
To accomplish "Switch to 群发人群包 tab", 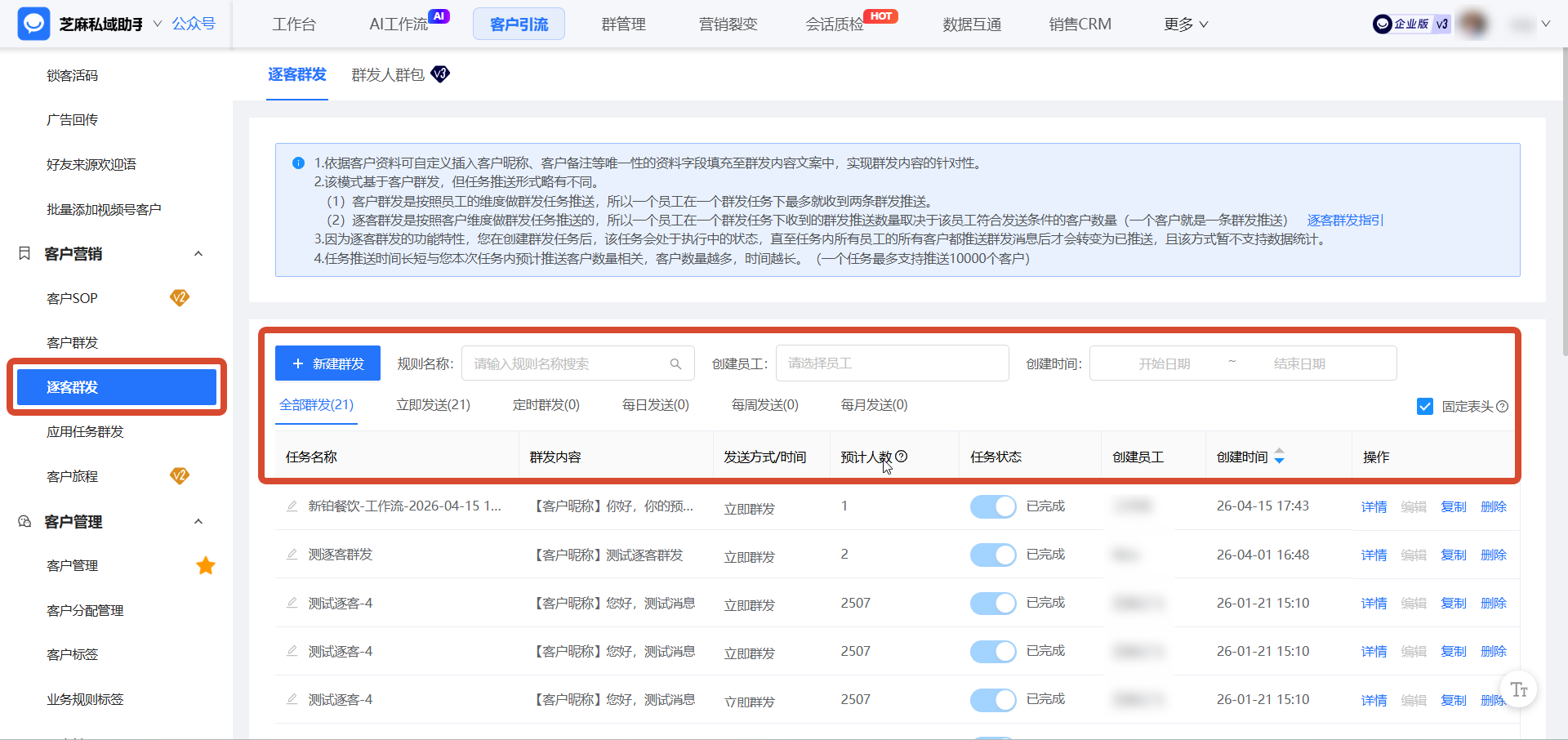I will coord(388,75).
